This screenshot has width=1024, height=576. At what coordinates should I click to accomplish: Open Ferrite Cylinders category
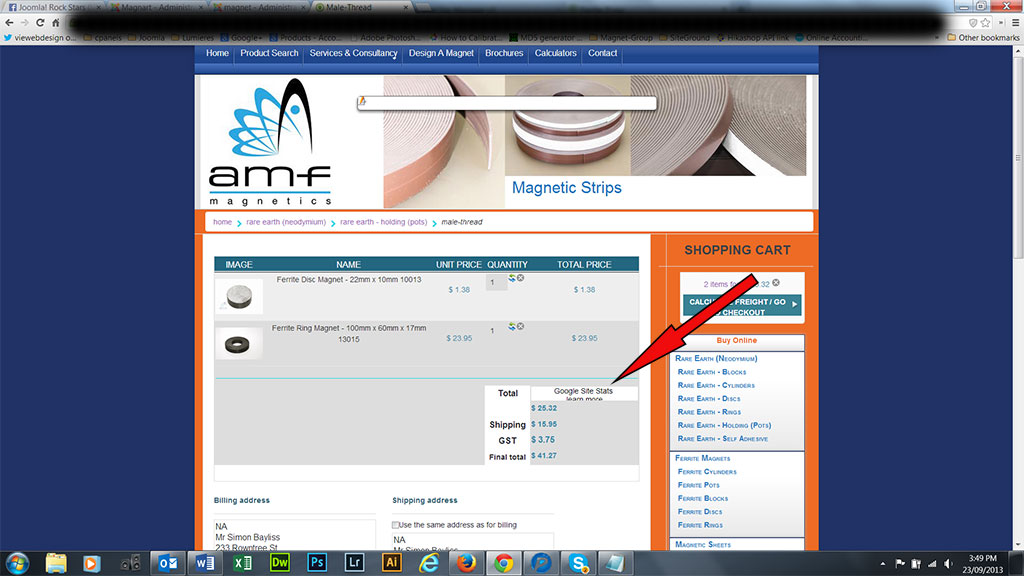(707, 472)
